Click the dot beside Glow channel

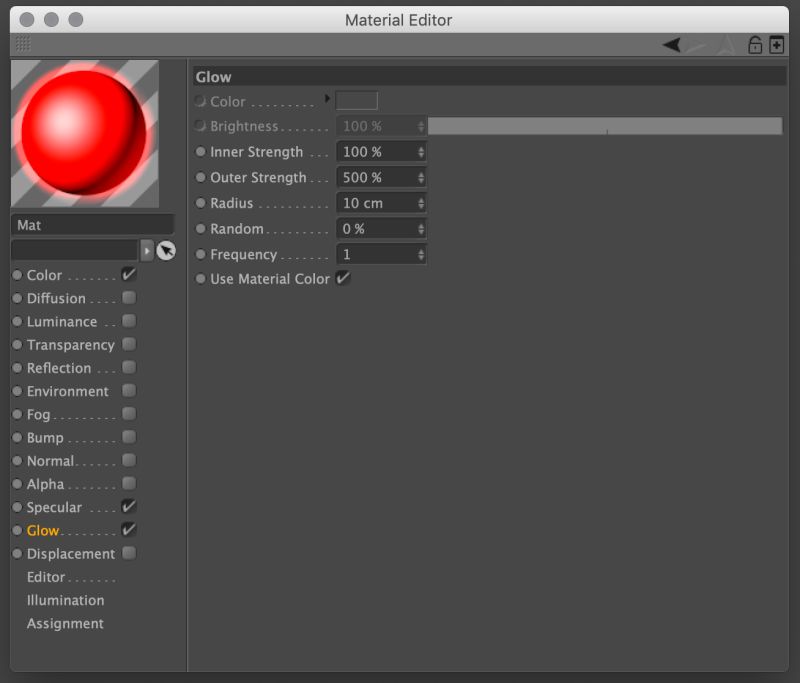17,530
